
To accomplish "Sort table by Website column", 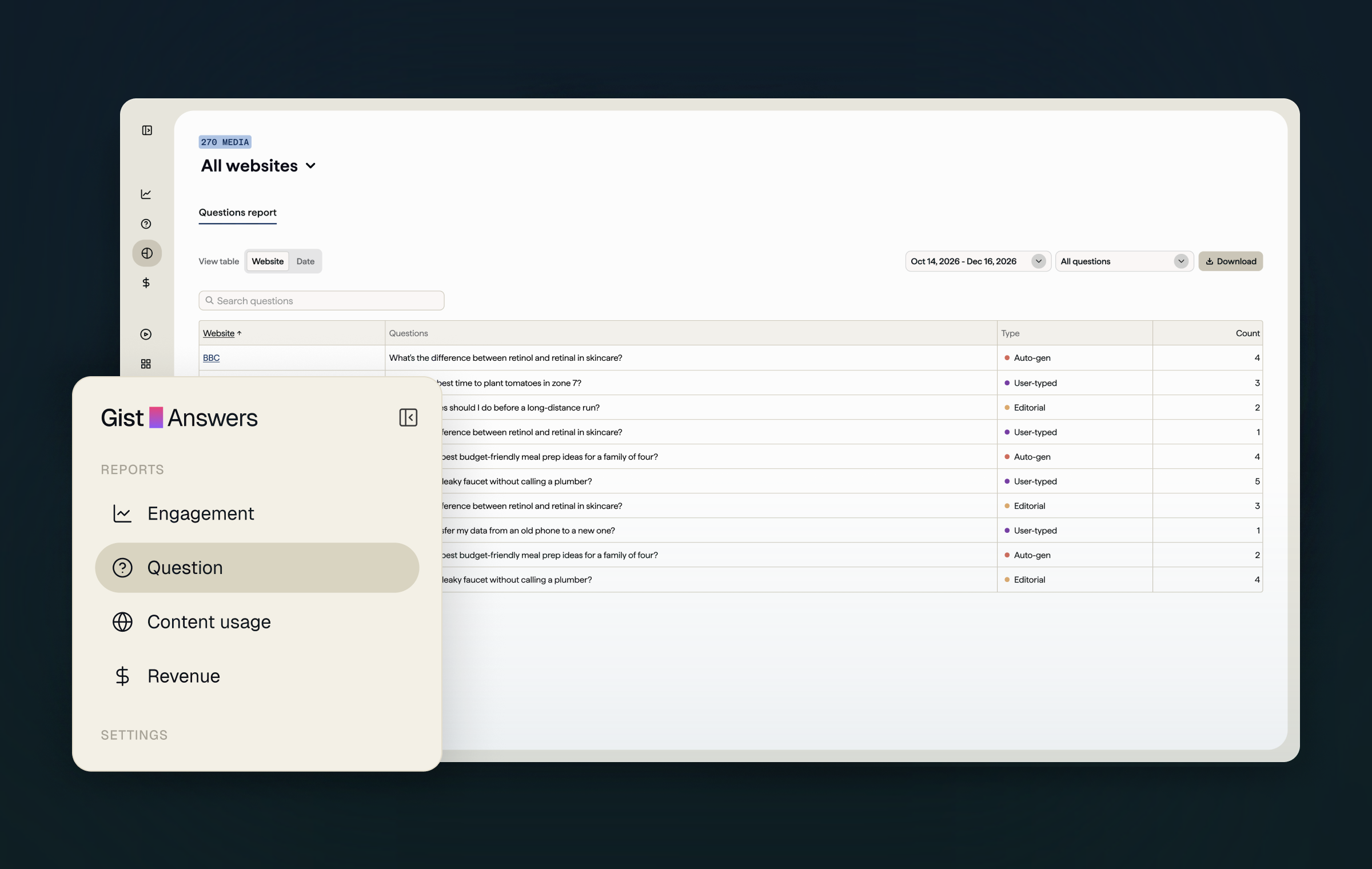I will pyautogui.click(x=222, y=333).
